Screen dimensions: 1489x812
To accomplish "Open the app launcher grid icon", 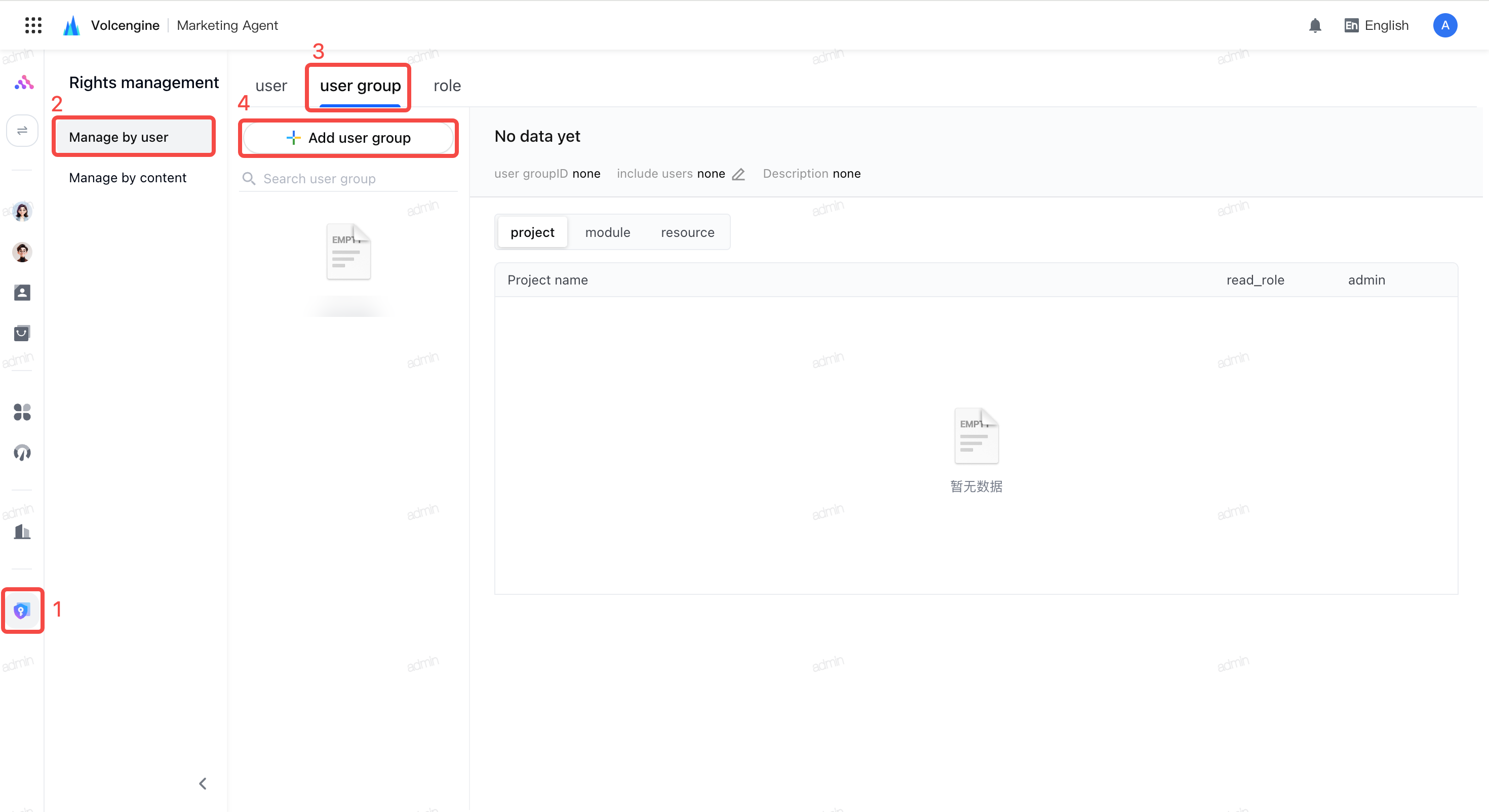I will tap(33, 25).
